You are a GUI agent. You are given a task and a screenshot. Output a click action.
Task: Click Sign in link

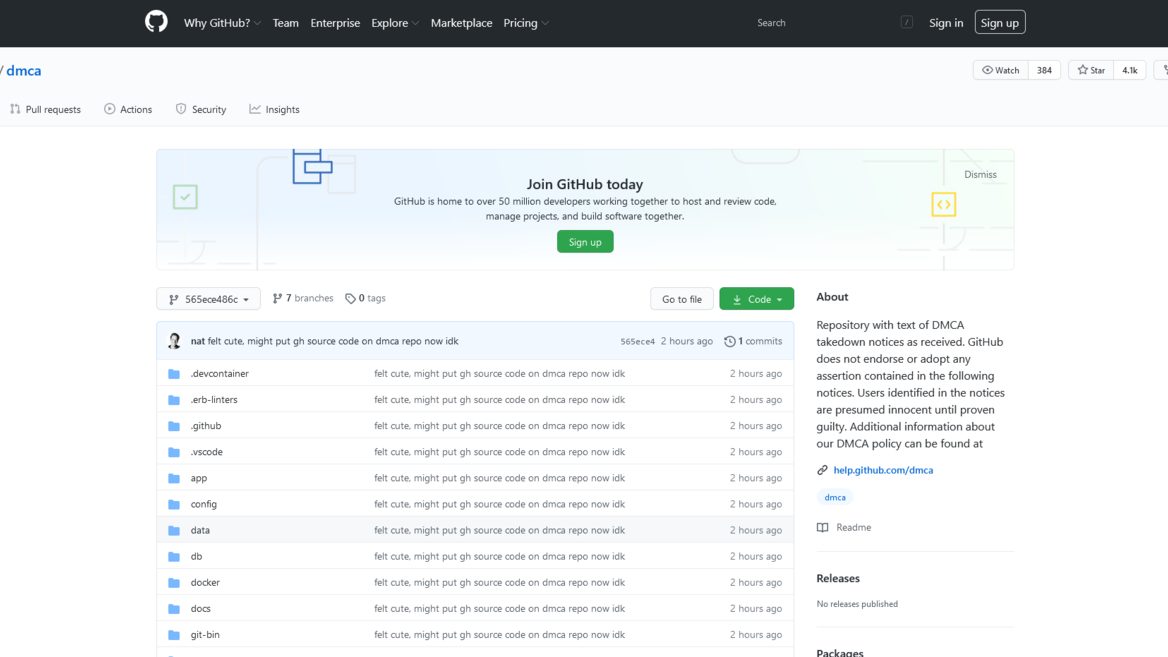click(945, 22)
